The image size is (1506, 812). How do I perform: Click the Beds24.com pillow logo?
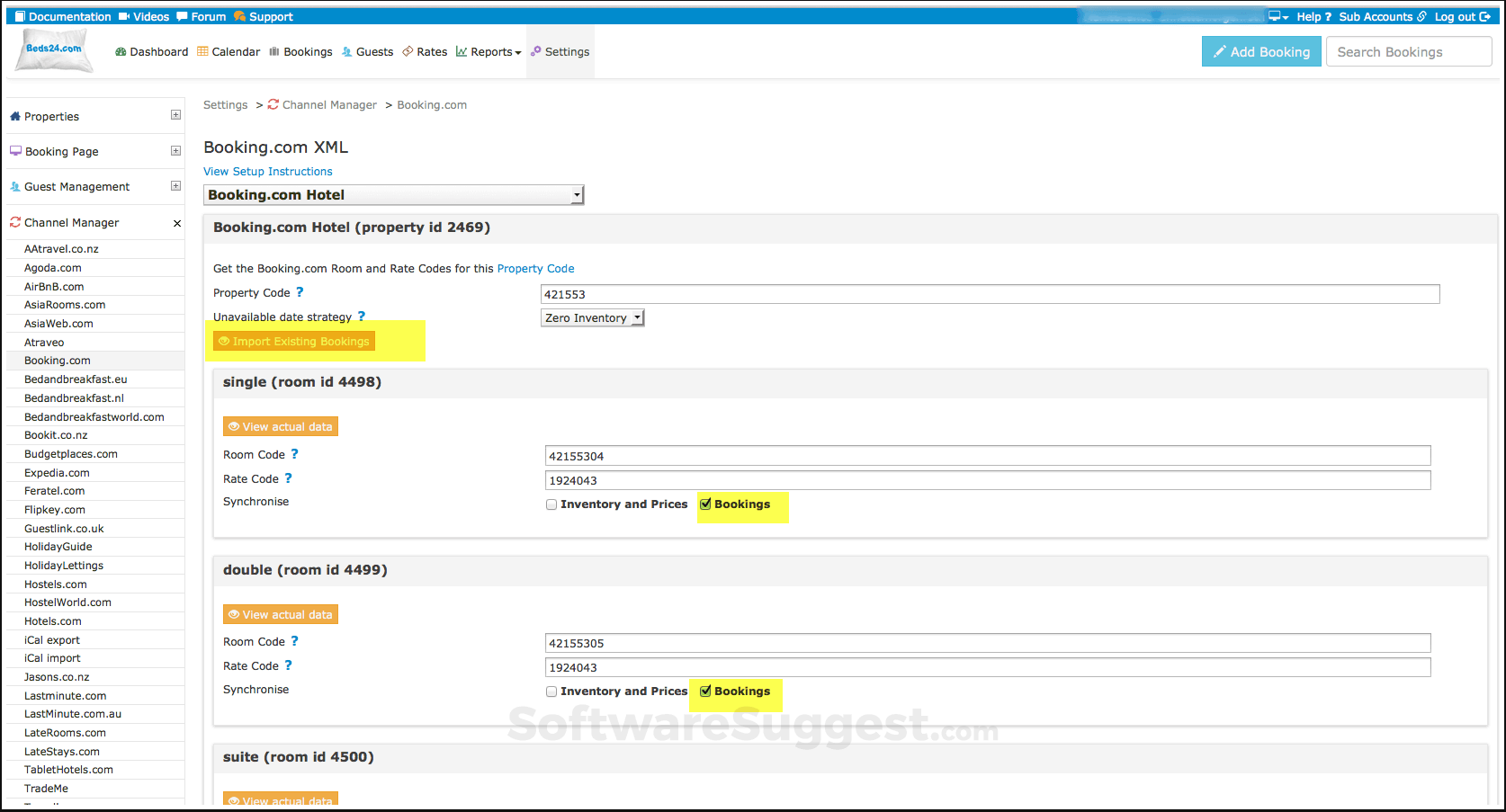54,50
